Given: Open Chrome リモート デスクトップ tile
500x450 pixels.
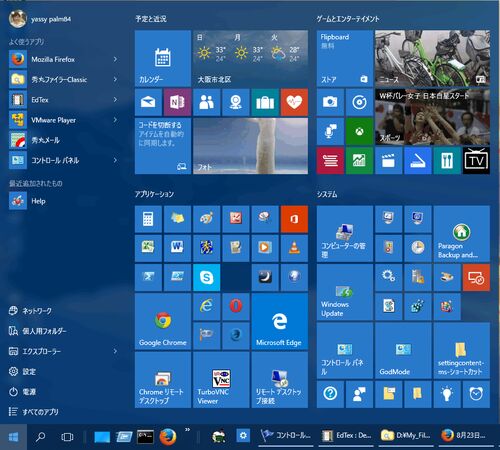Looking at the screenshot, I should 163,380.
